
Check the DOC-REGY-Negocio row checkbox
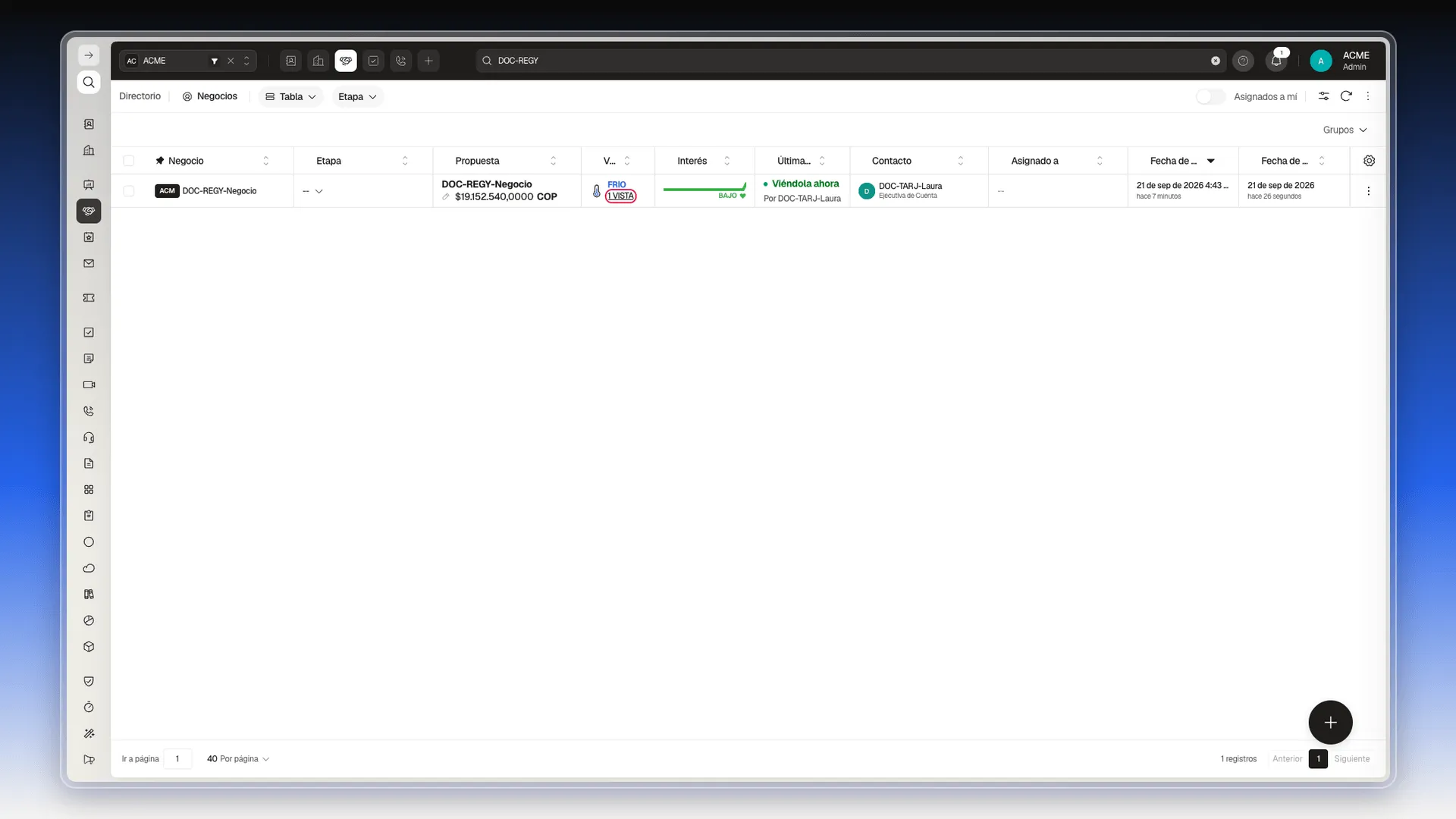click(x=129, y=191)
